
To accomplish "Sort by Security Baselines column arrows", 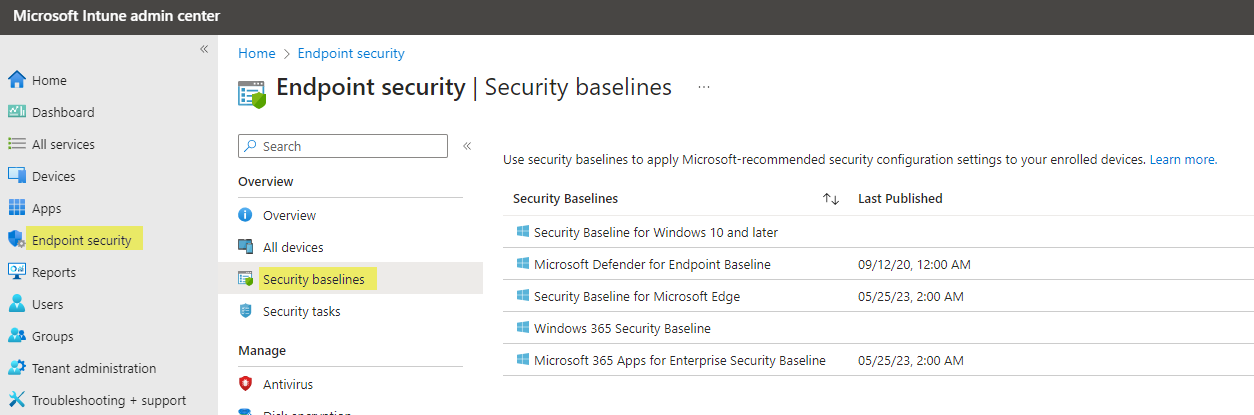I will [831, 199].
